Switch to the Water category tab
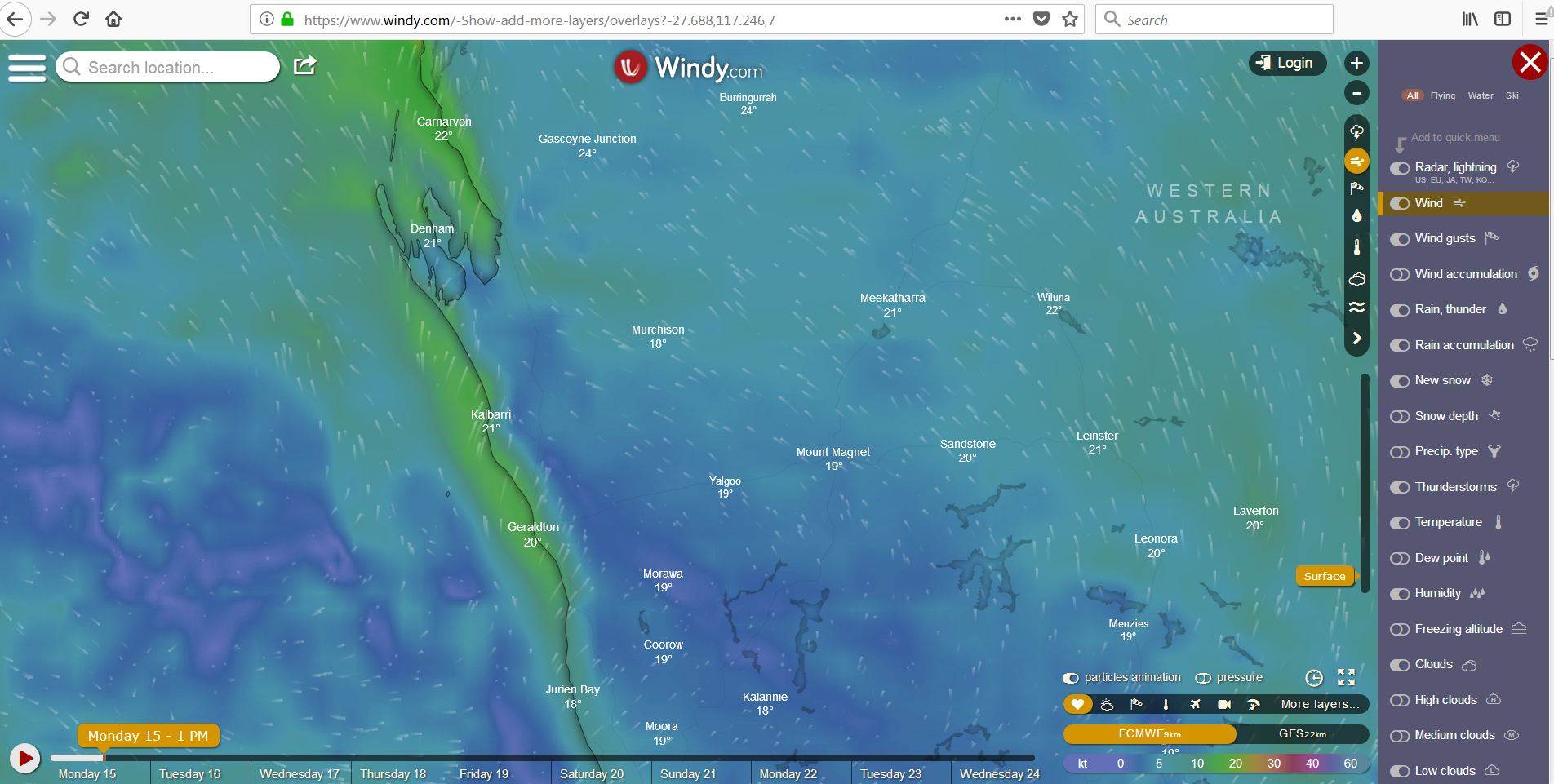This screenshot has width=1554, height=784. click(x=1480, y=95)
